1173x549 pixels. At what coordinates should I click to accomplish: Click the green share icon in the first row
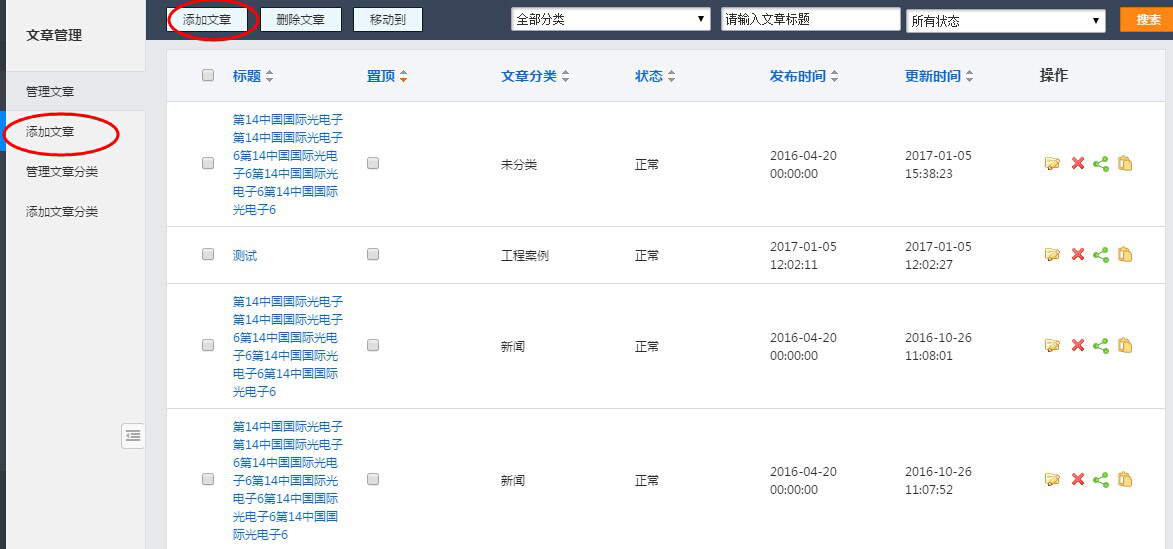click(x=1101, y=164)
